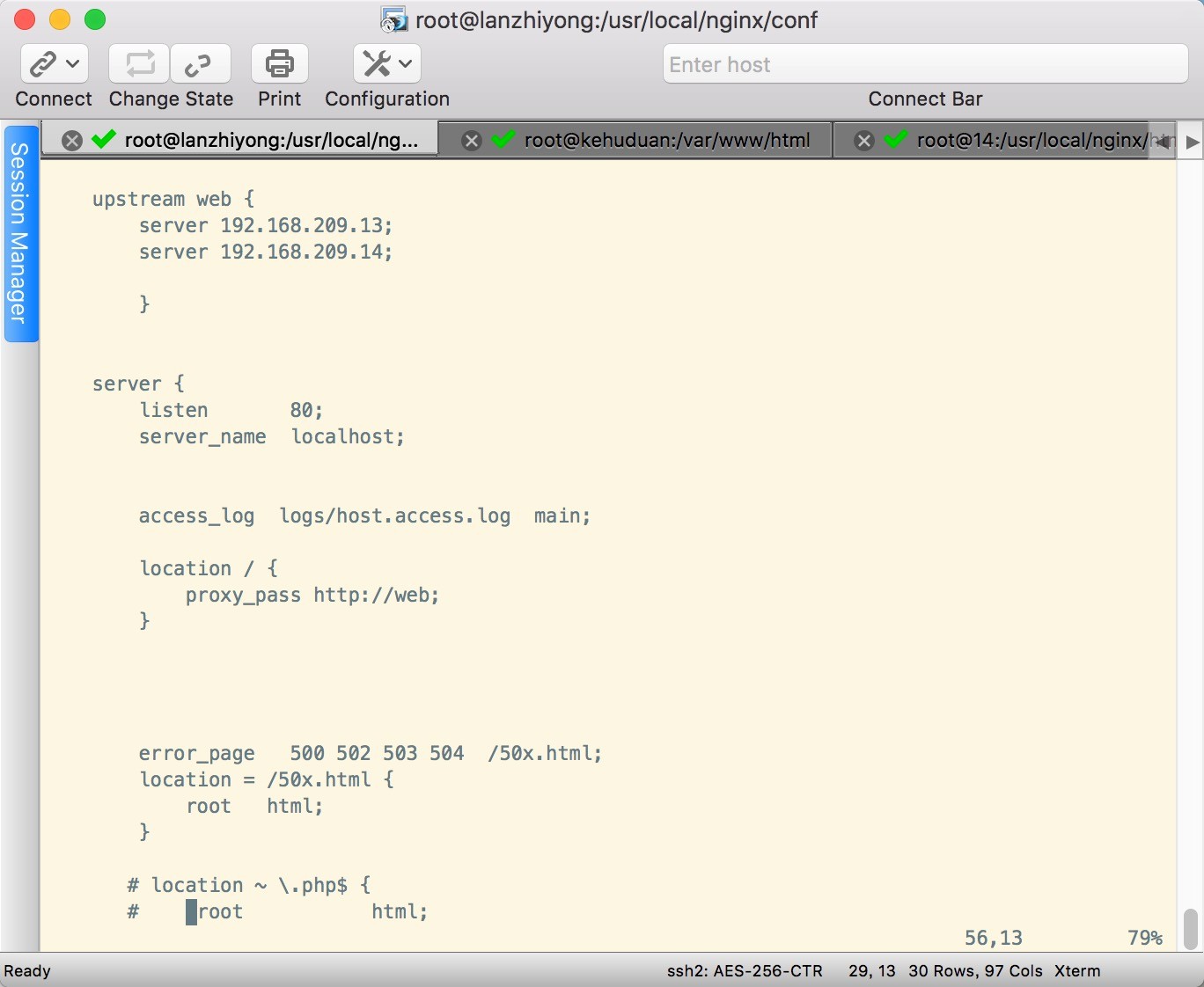Close the root@14 tab

click(864, 140)
